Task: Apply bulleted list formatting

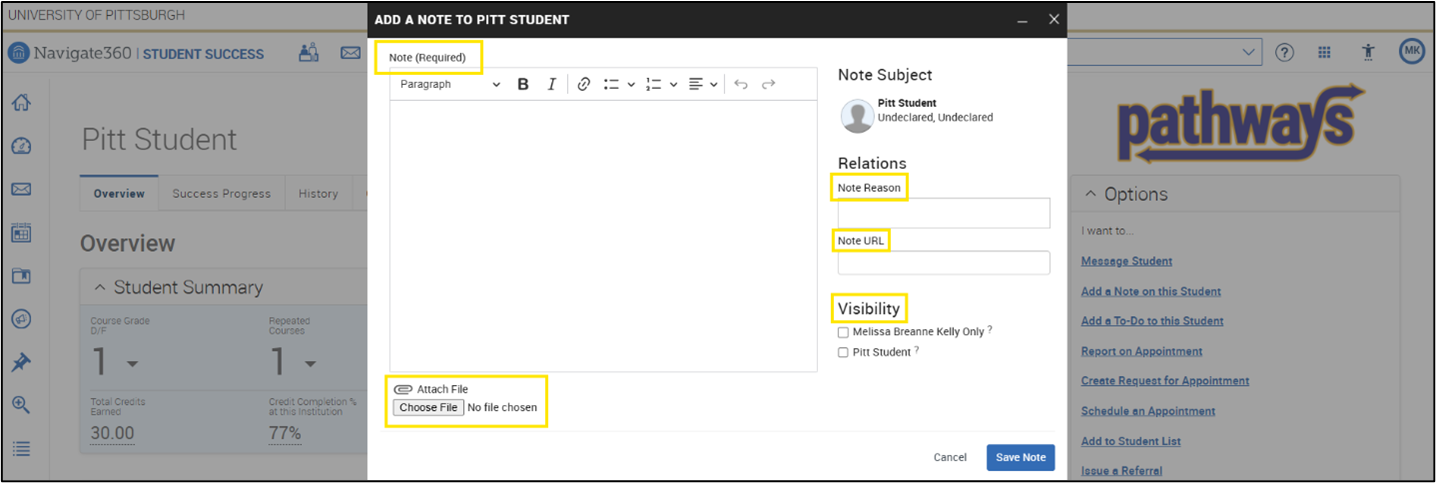Action: tap(611, 85)
